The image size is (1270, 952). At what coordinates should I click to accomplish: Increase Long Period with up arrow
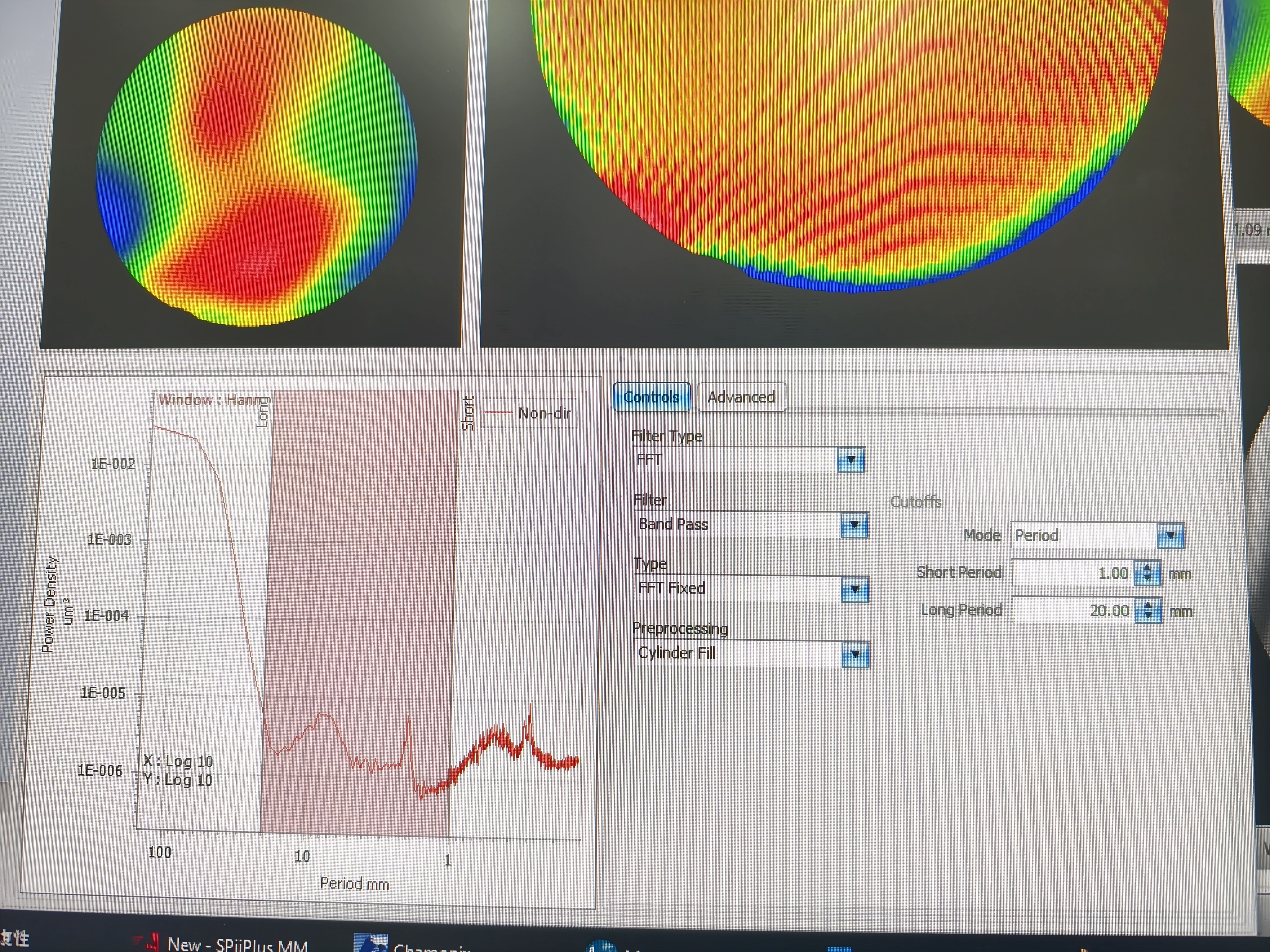pos(1148,606)
